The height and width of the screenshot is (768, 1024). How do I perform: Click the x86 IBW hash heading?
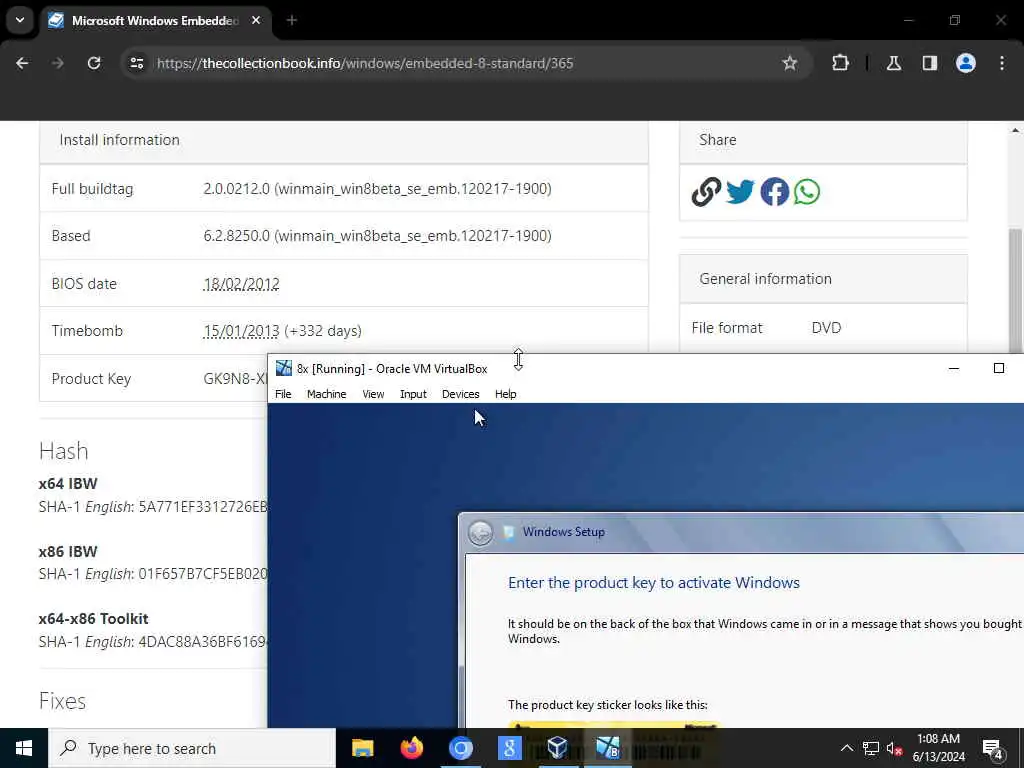tap(68, 552)
